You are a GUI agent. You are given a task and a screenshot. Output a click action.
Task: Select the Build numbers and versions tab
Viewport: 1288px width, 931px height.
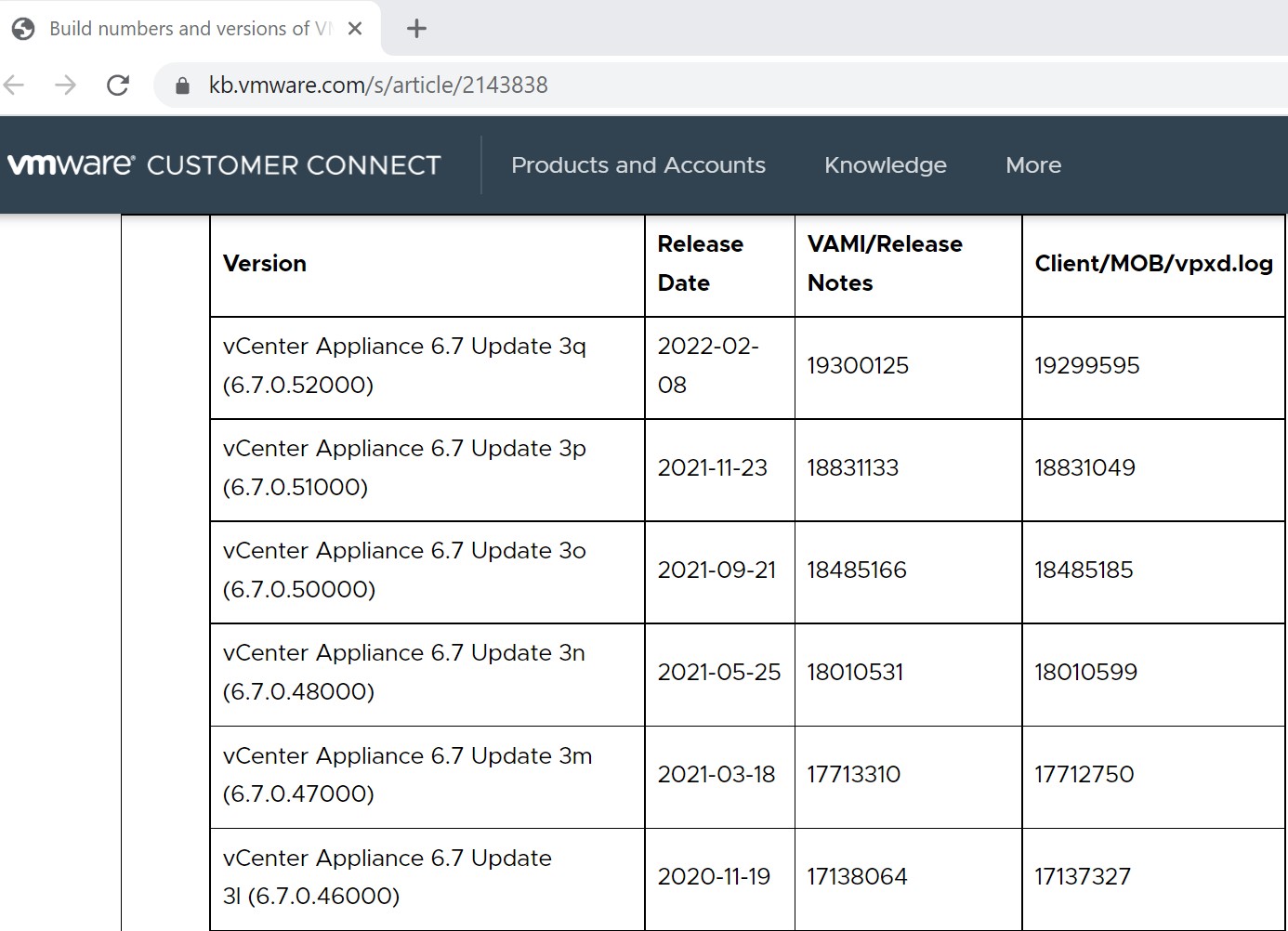coord(190,29)
